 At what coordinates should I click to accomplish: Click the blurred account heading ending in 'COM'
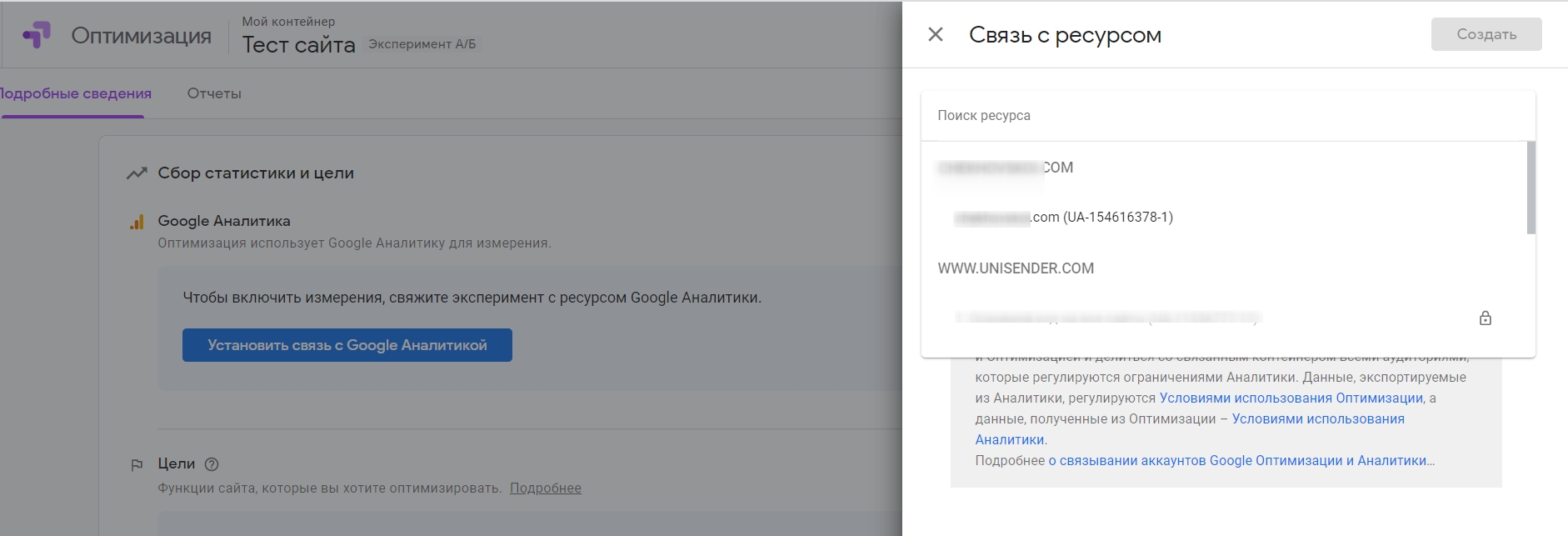pyautogui.click(x=1006, y=168)
